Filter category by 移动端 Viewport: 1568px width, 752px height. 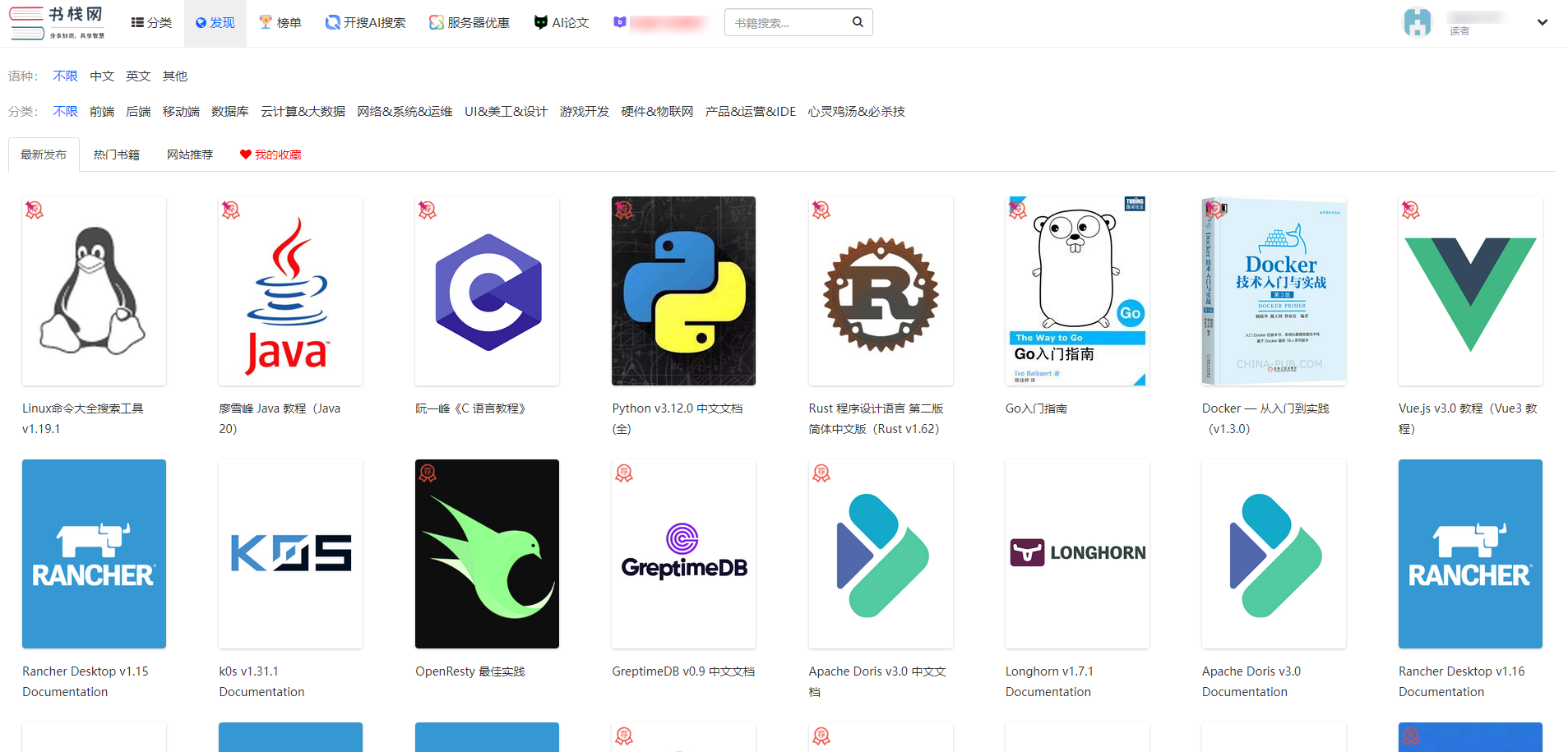pos(181,112)
